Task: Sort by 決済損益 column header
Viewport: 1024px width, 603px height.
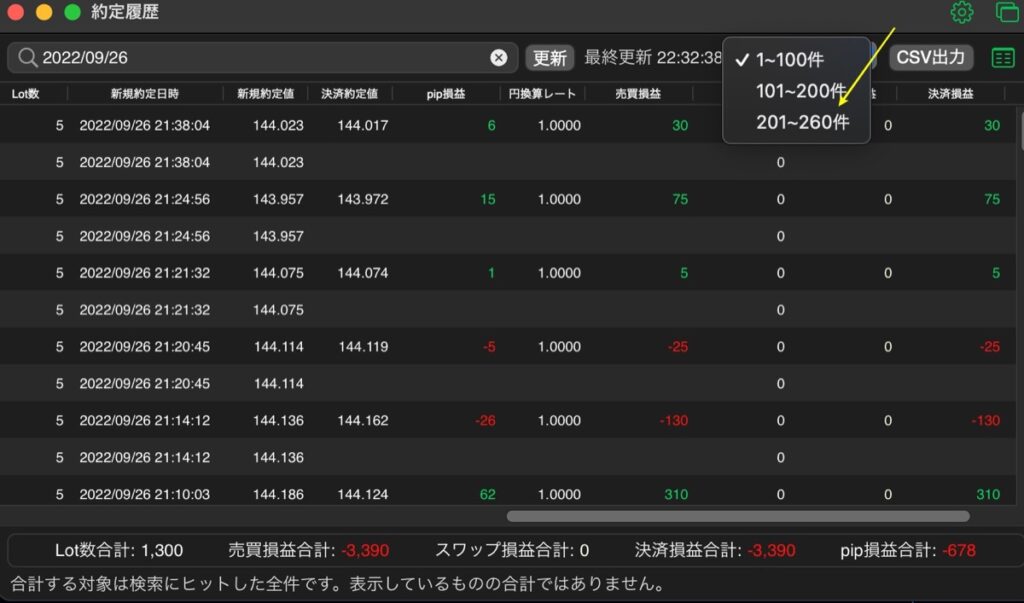Action: 950,94
